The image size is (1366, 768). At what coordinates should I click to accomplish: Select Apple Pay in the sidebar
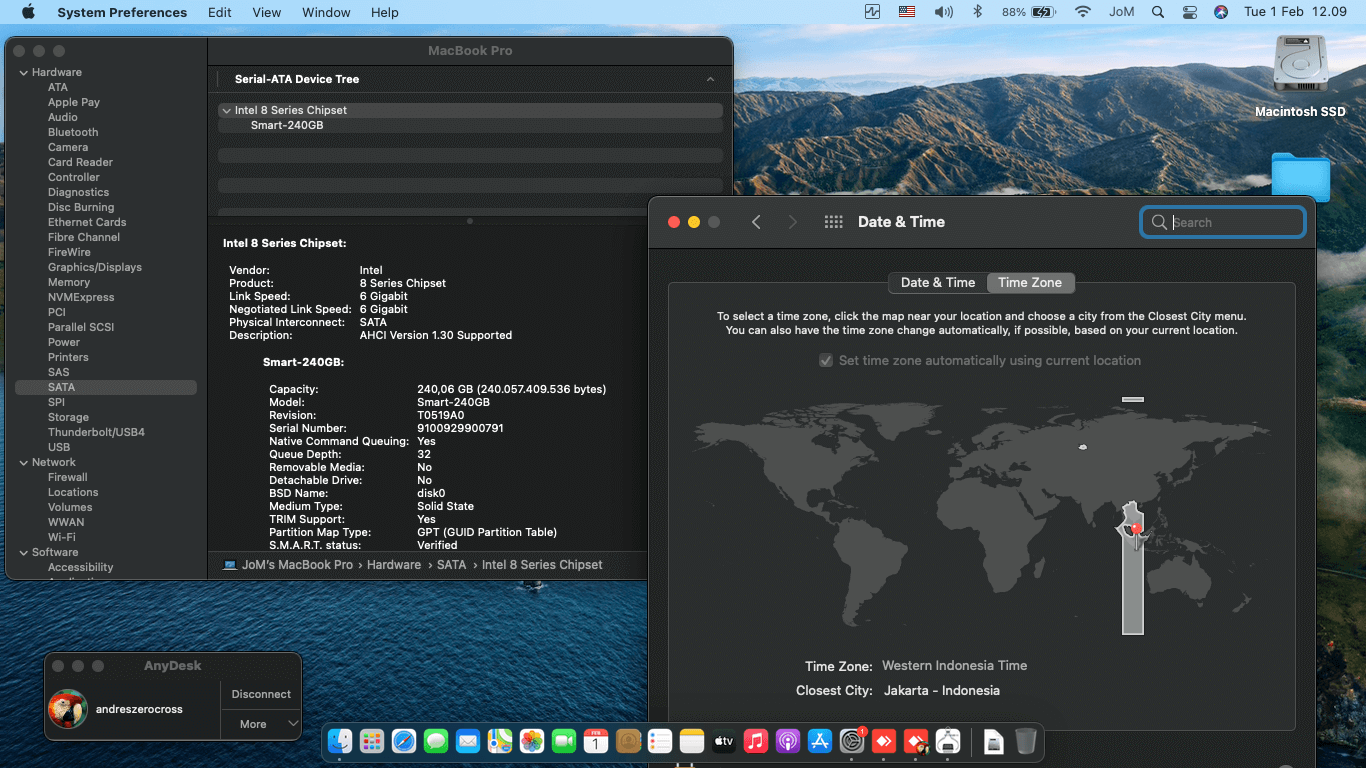(x=74, y=102)
